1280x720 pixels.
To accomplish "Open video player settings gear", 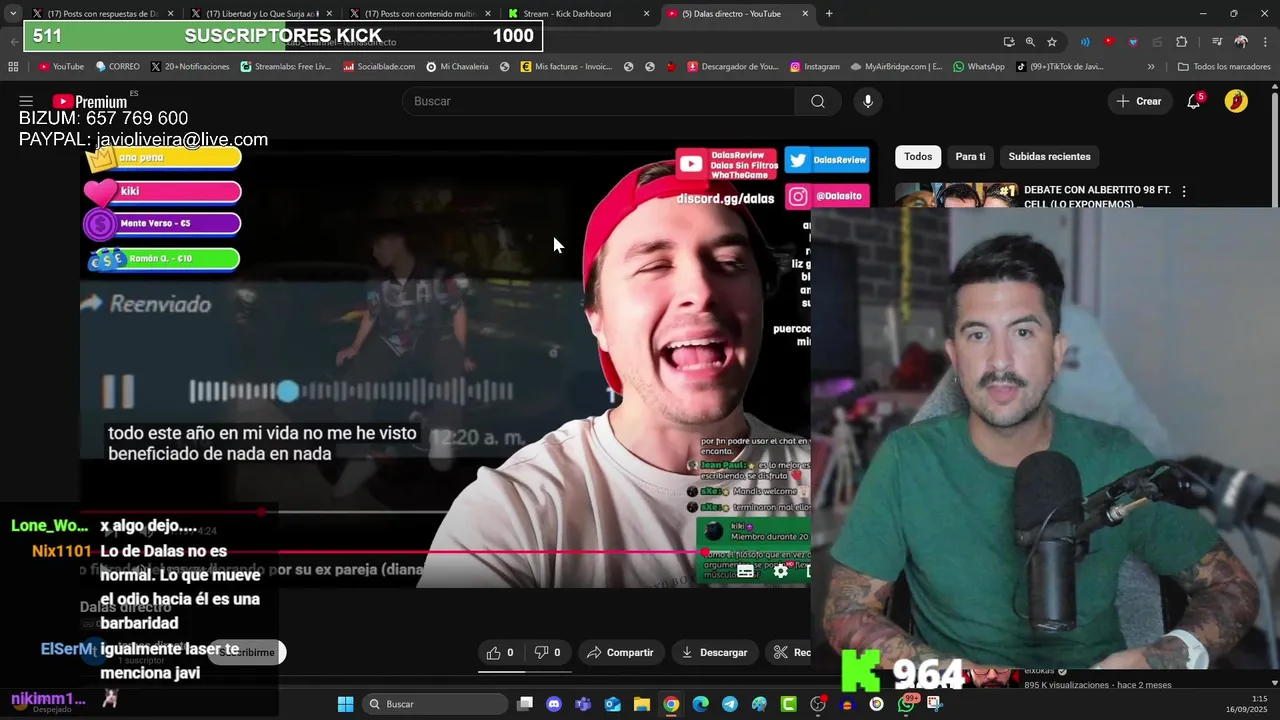I will tap(781, 571).
